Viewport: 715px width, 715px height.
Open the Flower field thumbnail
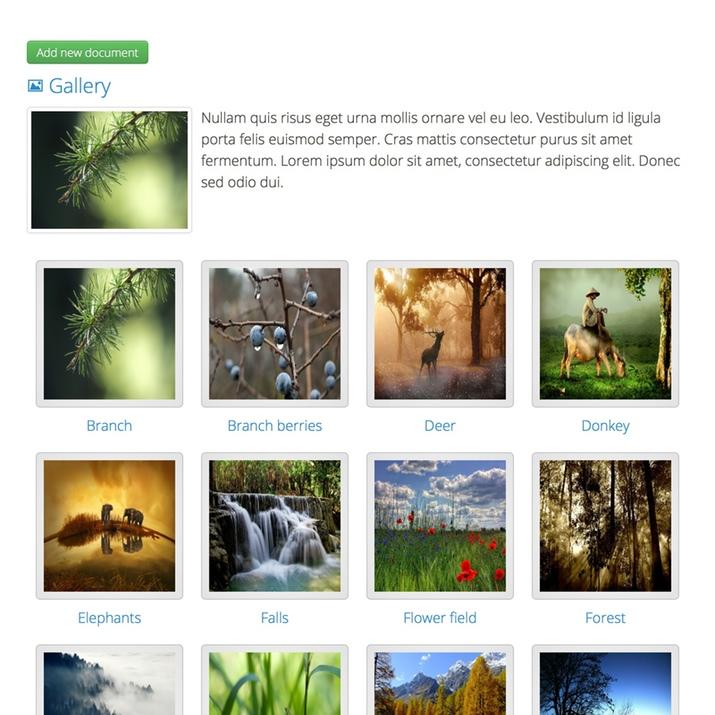click(x=440, y=526)
